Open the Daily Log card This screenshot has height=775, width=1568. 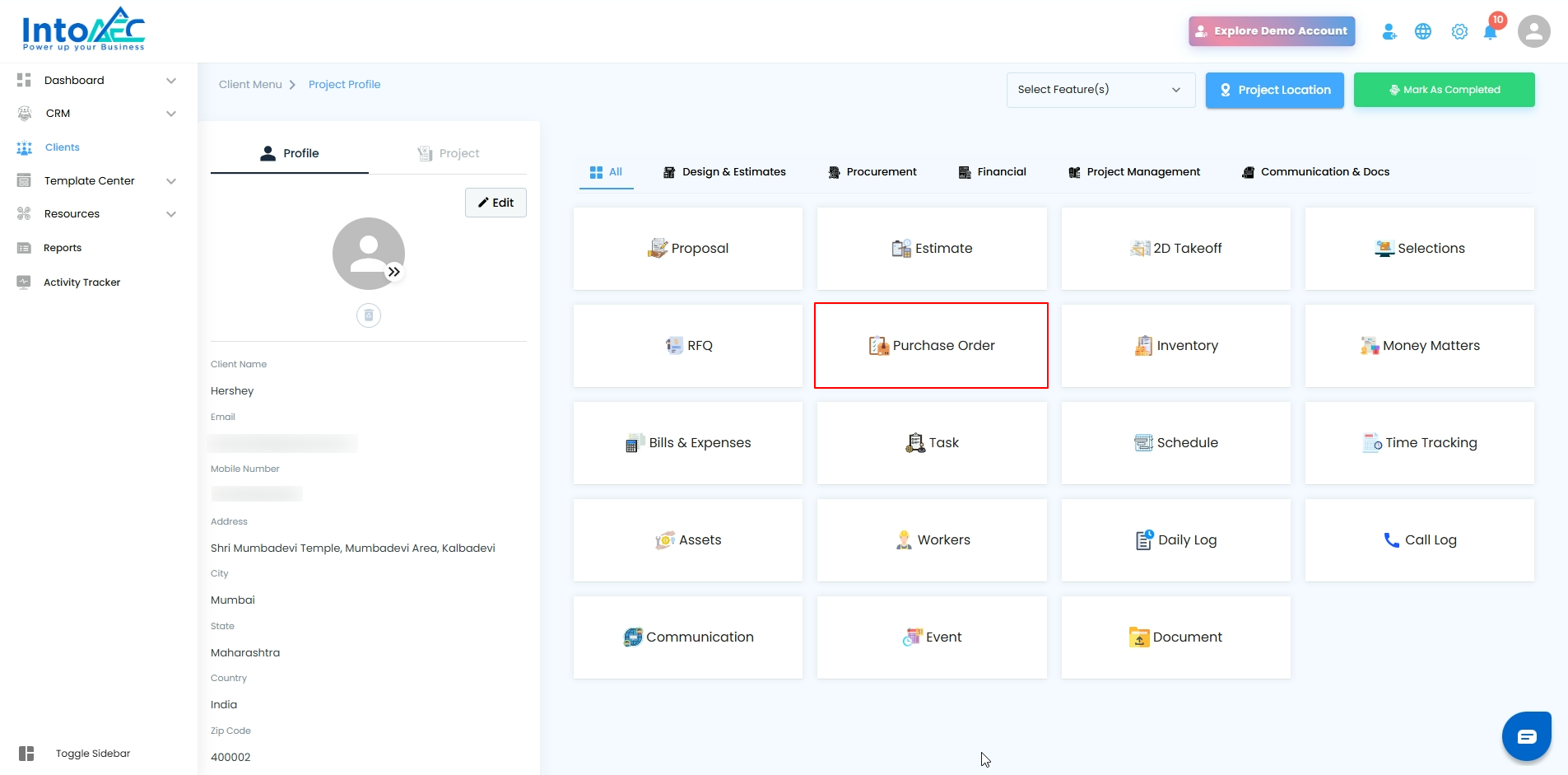click(x=1176, y=540)
